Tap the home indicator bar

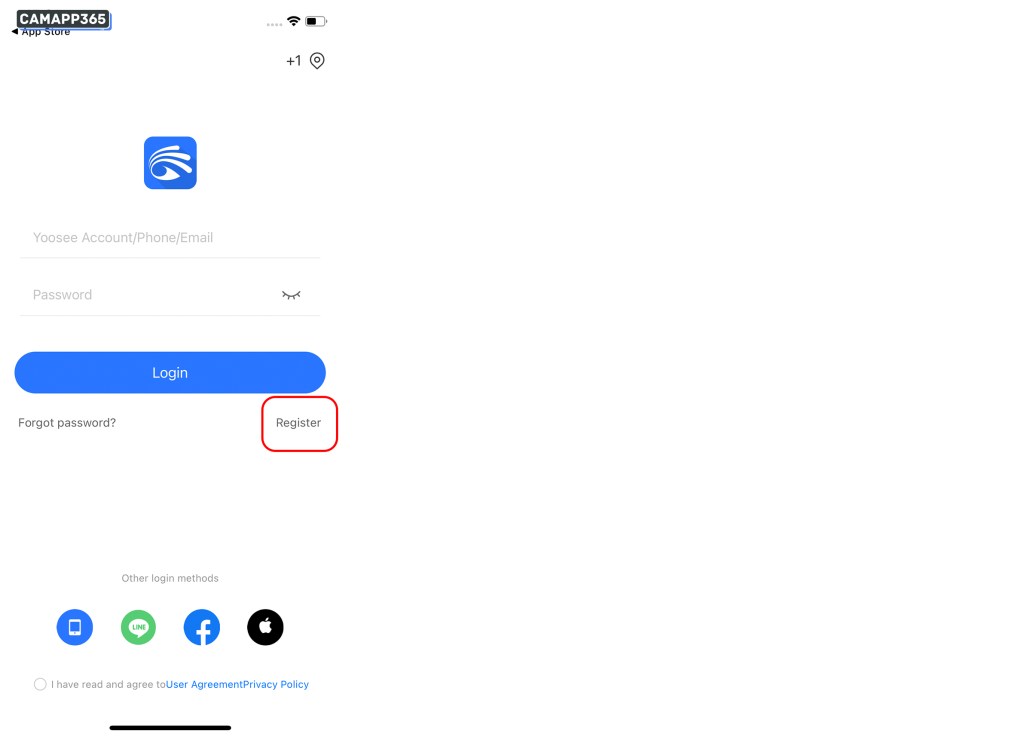pos(170,727)
